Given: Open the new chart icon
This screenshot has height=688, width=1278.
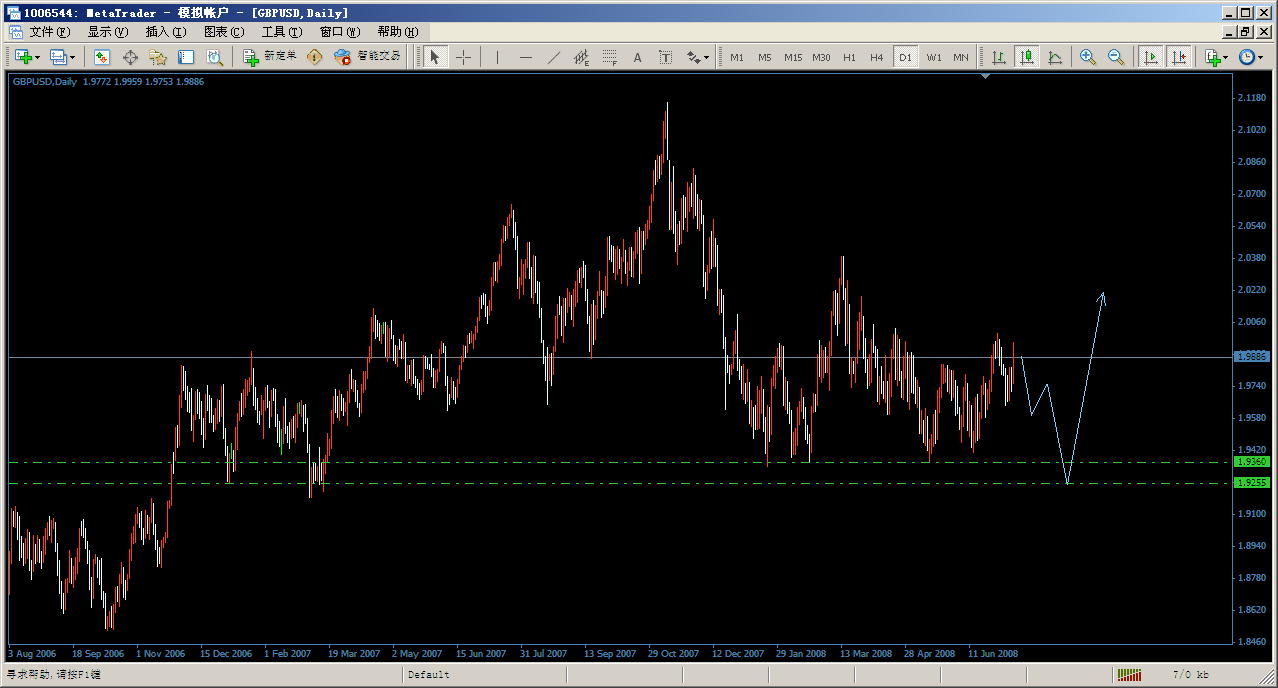Looking at the screenshot, I should point(22,57).
